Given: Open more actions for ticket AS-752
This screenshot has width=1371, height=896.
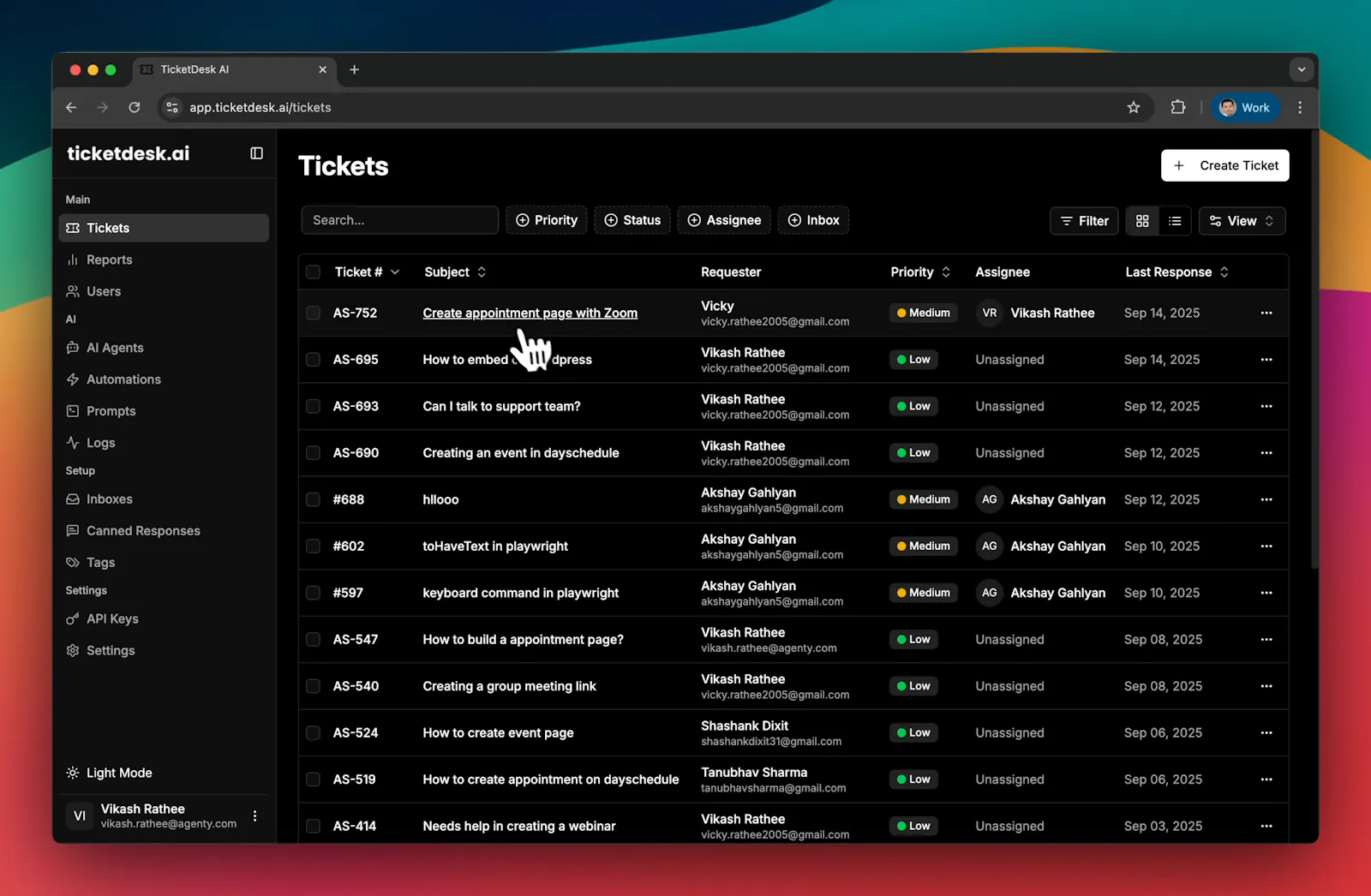Looking at the screenshot, I should coord(1266,313).
